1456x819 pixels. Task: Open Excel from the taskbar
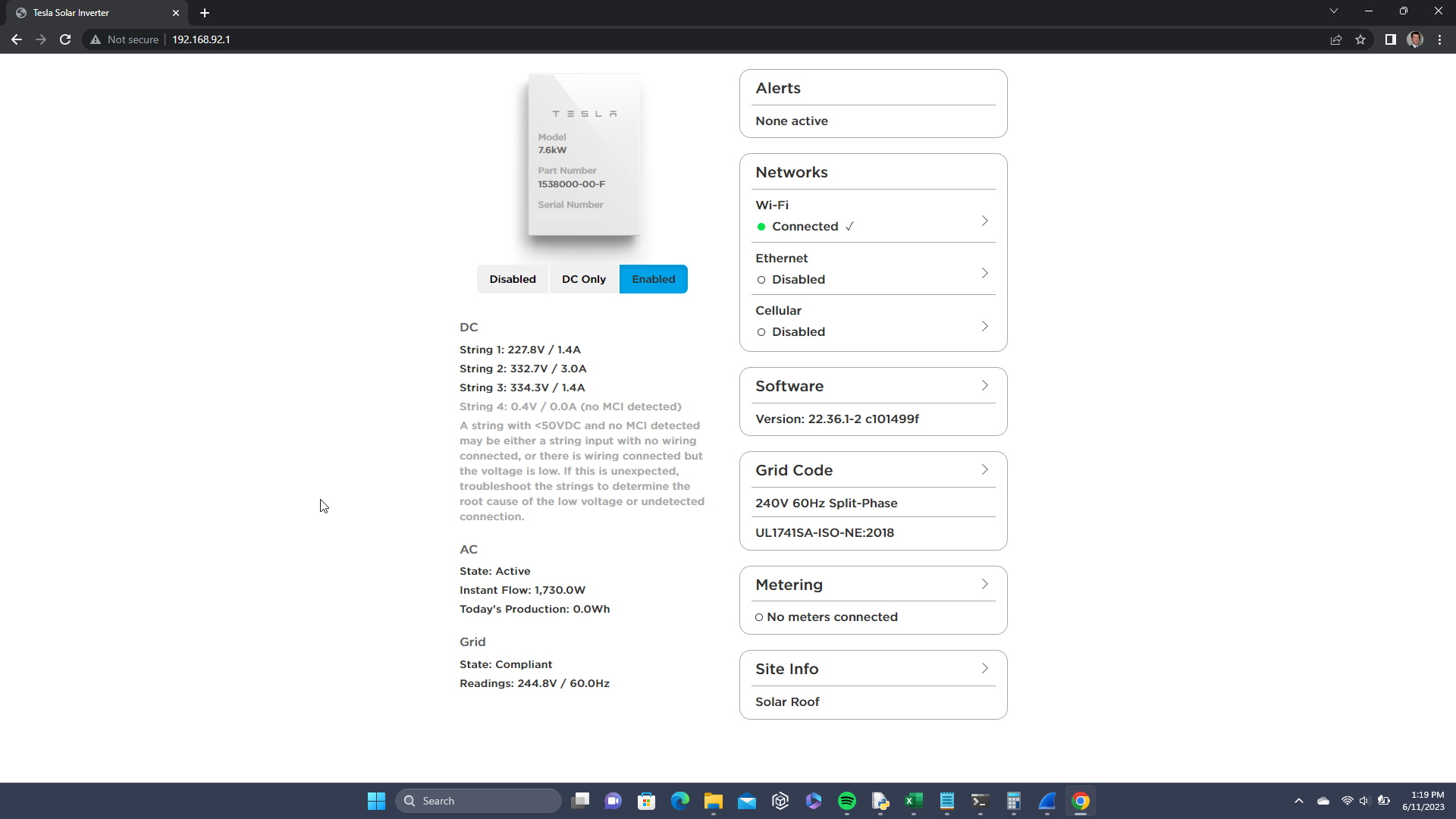(914, 801)
